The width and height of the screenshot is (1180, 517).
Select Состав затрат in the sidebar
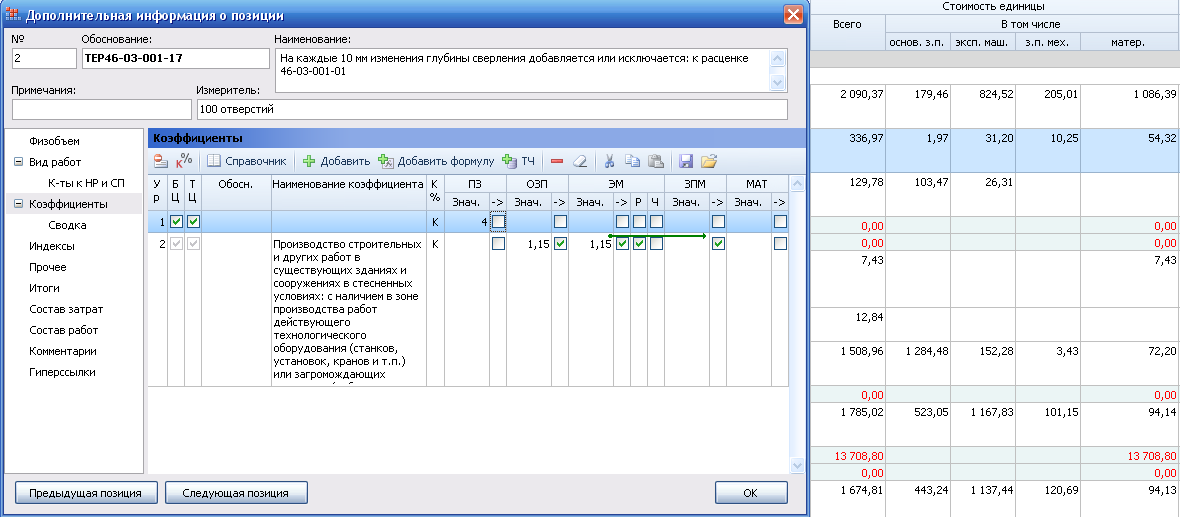(x=66, y=309)
